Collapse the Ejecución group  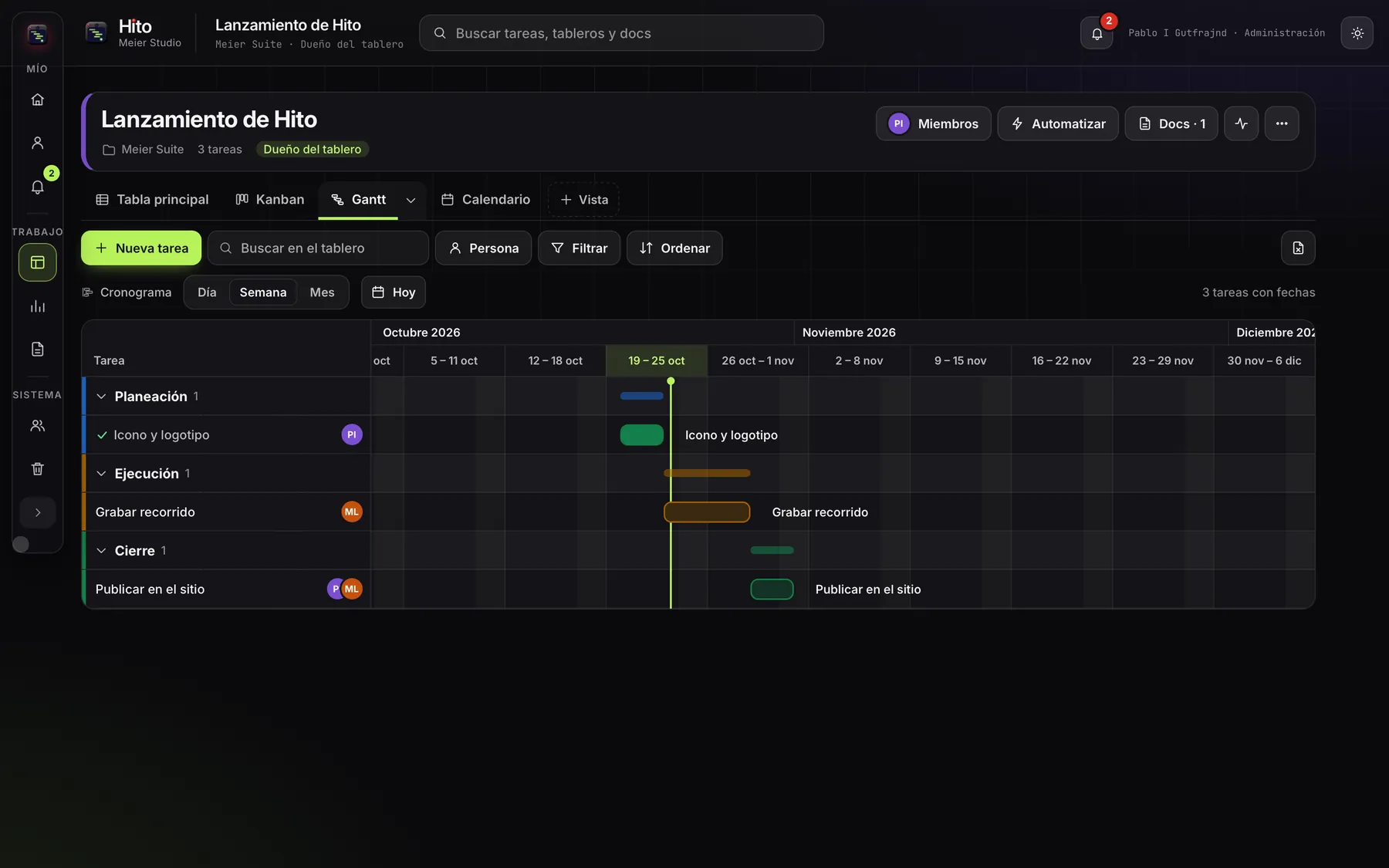pyautogui.click(x=101, y=474)
